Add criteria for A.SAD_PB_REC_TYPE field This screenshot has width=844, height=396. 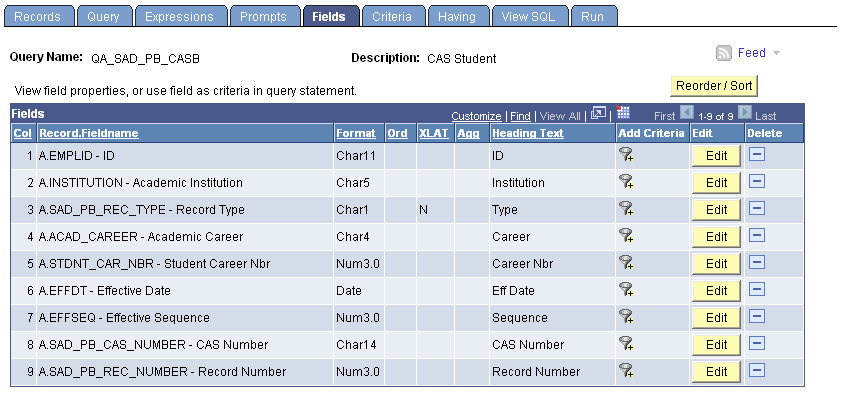point(625,209)
